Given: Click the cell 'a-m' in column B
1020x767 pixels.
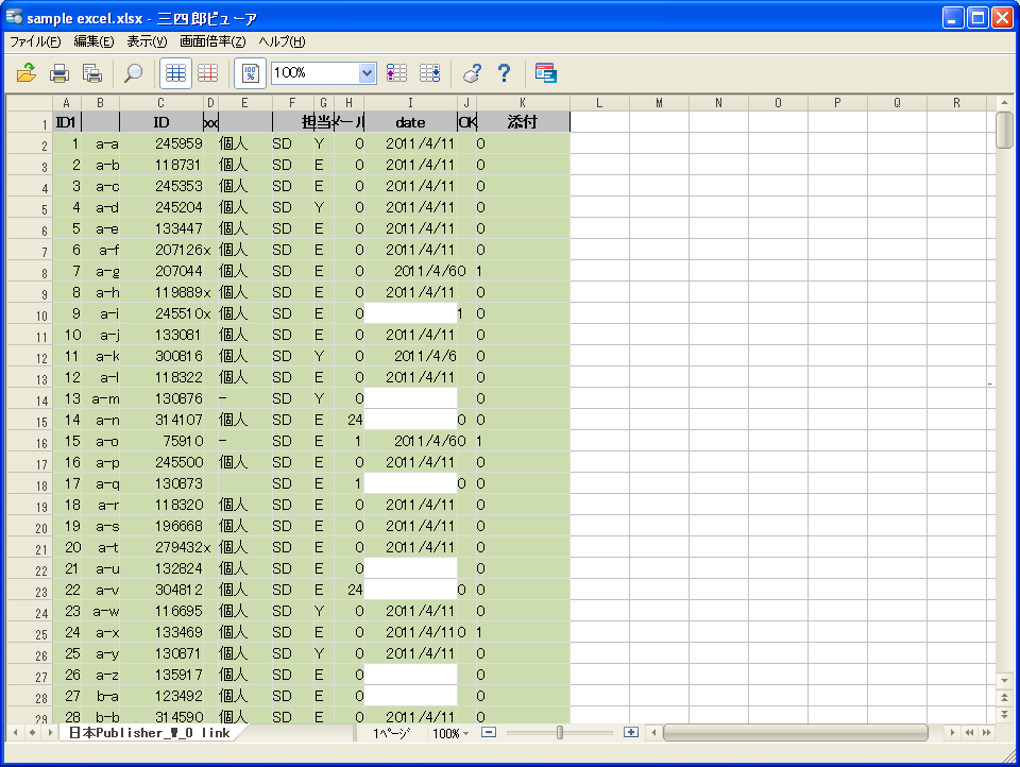Looking at the screenshot, I should coord(101,399).
